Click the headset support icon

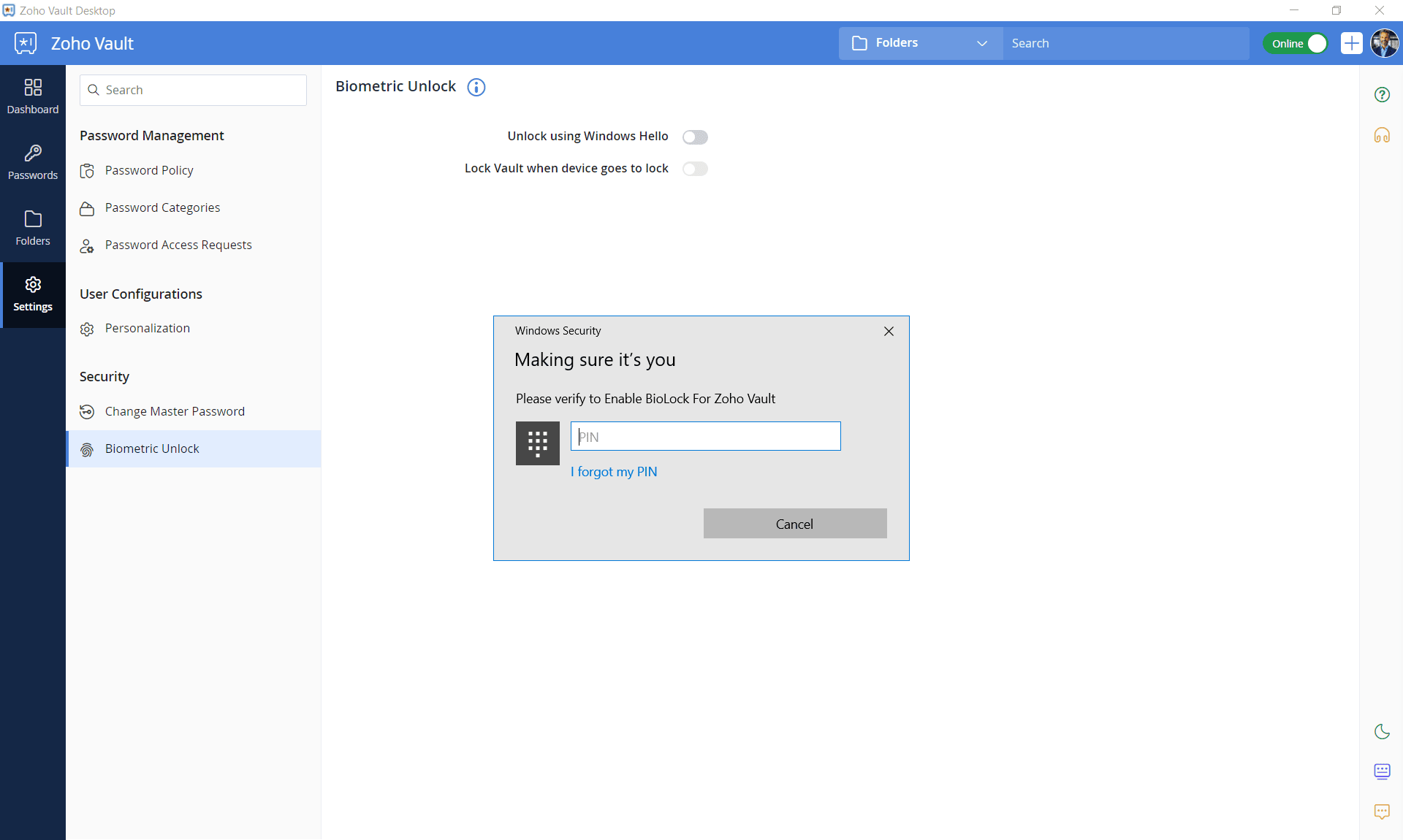point(1382,135)
